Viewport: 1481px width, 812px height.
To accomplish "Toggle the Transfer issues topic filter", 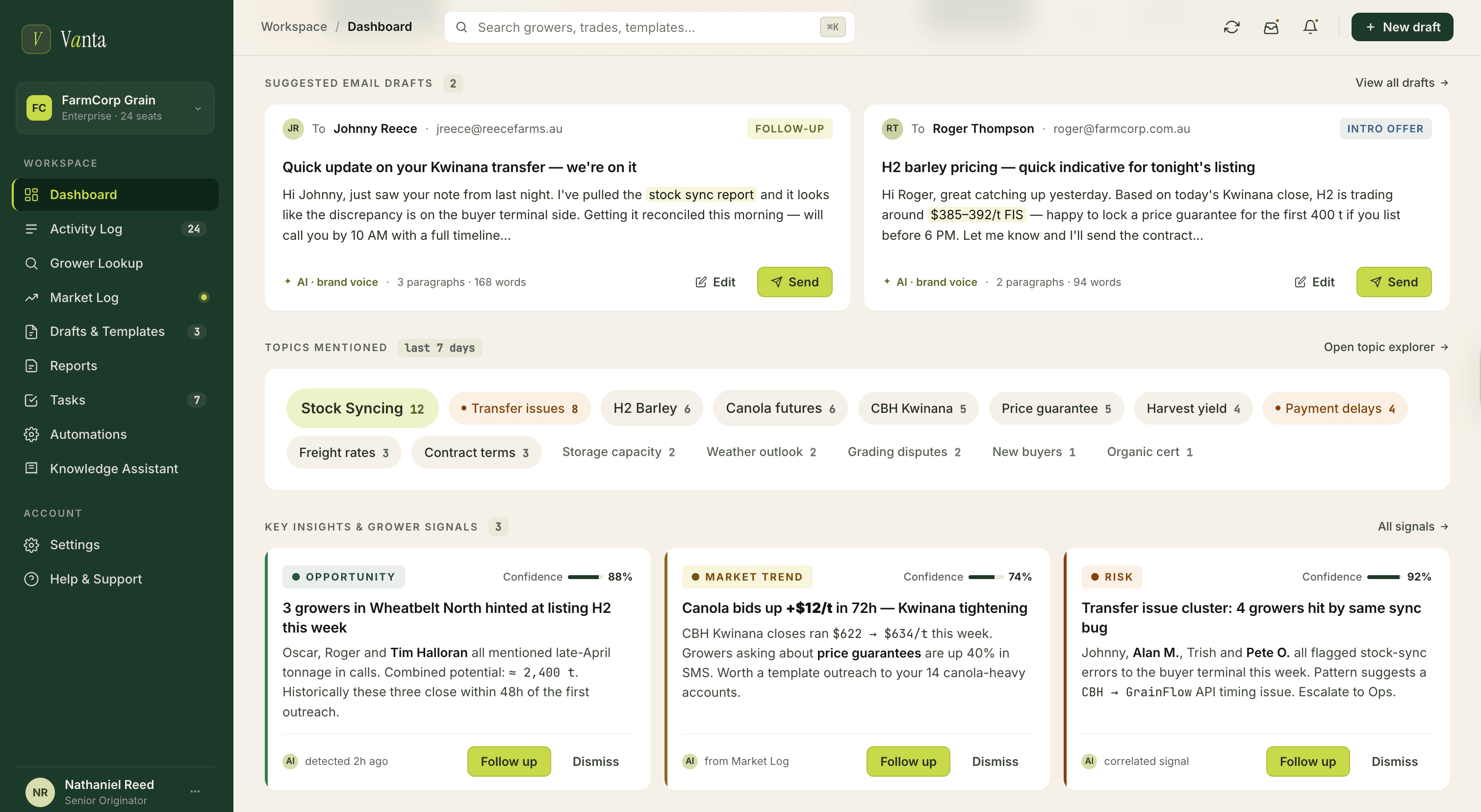I will coord(519,408).
